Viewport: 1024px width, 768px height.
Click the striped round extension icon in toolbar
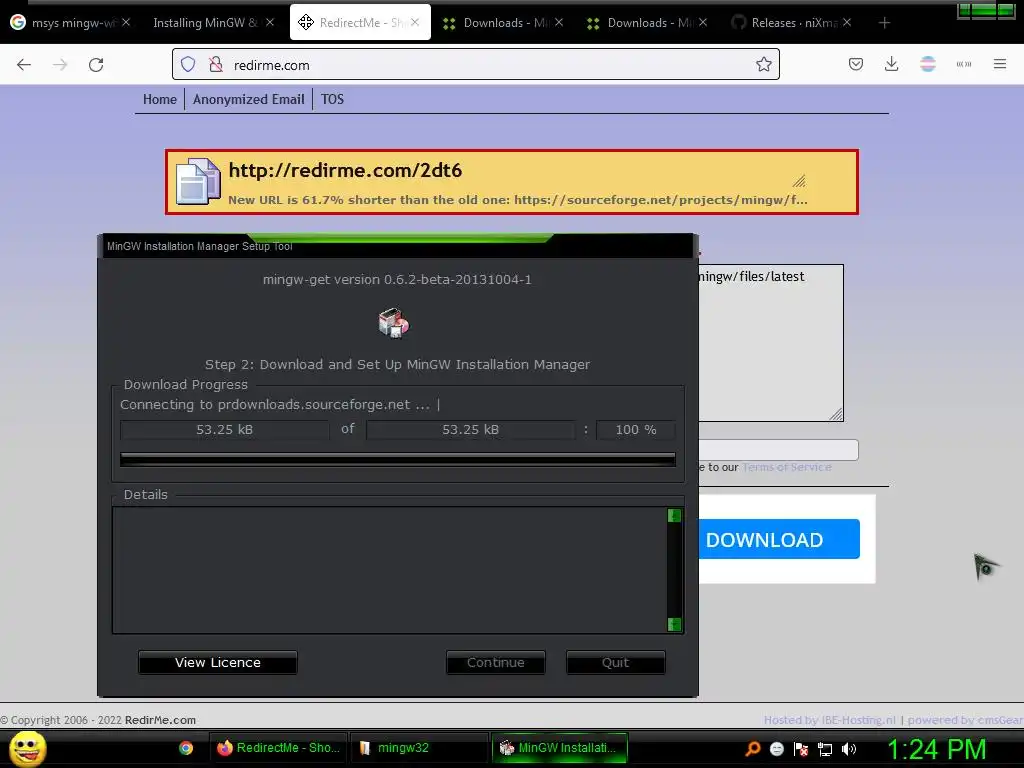pyautogui.click(x=928, y=64)
